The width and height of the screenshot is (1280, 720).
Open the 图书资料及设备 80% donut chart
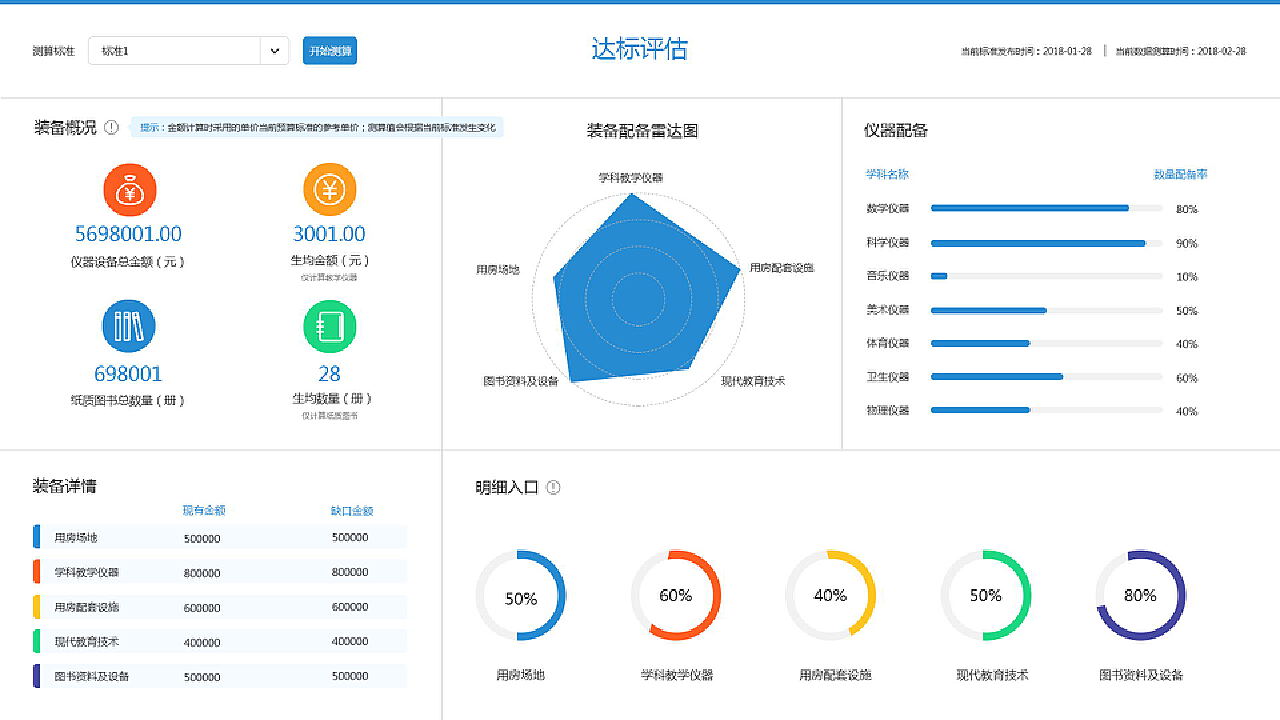[x=1141, y=596]
